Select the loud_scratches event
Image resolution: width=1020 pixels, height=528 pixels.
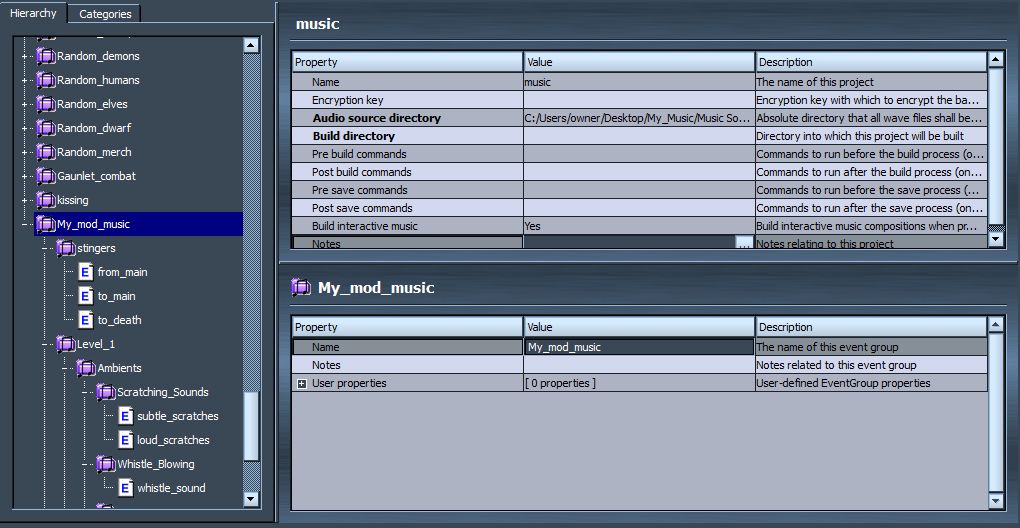[172, 440]
